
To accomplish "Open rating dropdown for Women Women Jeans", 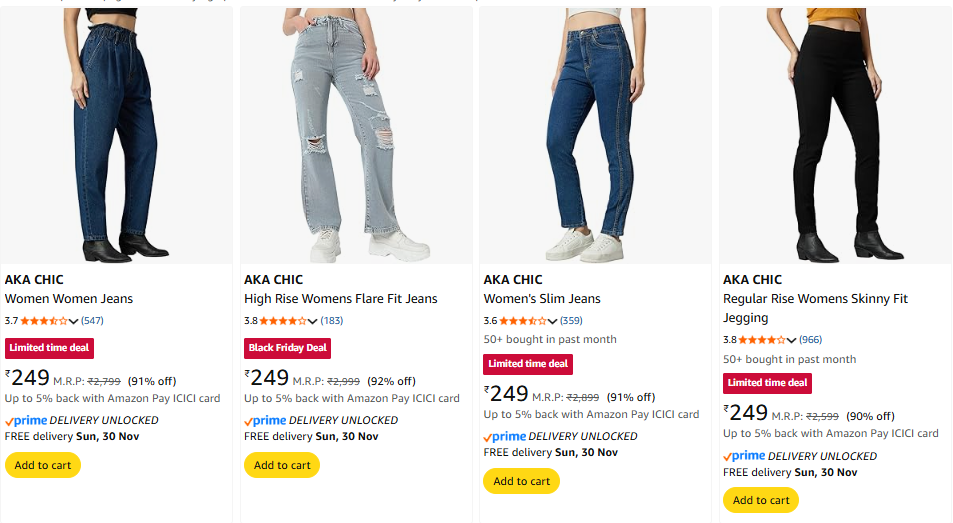I will pos(73,321).
